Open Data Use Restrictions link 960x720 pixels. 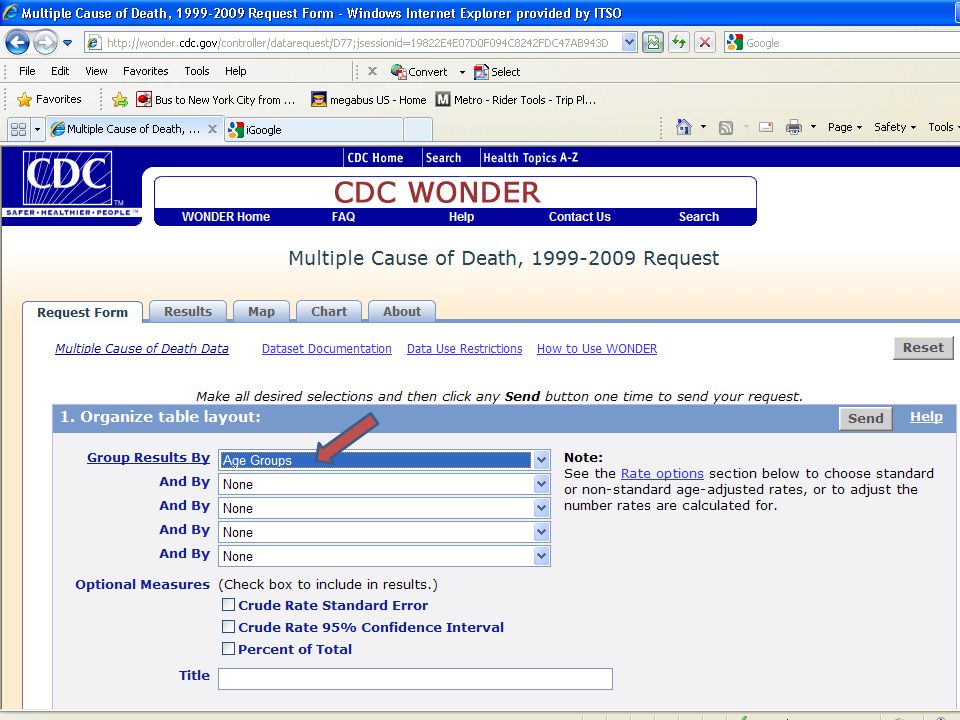464,348
